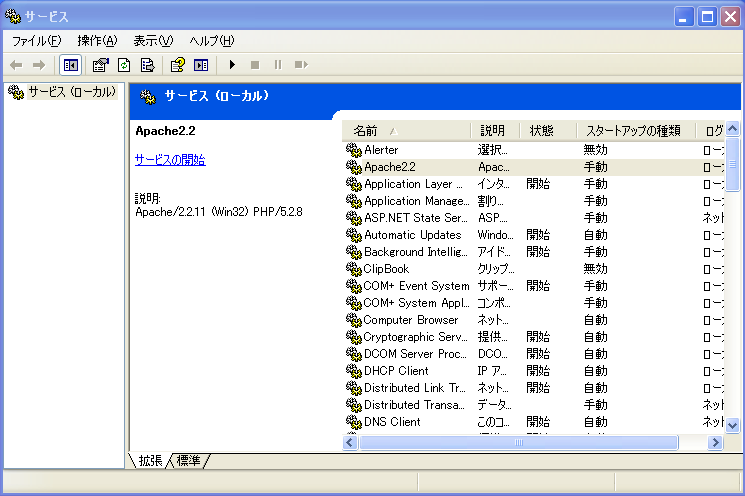Select the Cryptographic Serv... row
The height and width of the screenshot is (496, 745).
click(x=533, y=337)
